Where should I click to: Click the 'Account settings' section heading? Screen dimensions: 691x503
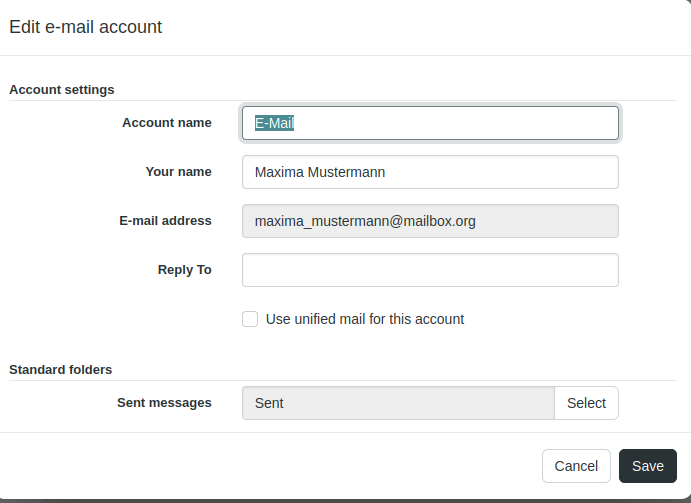coord(62,90)
